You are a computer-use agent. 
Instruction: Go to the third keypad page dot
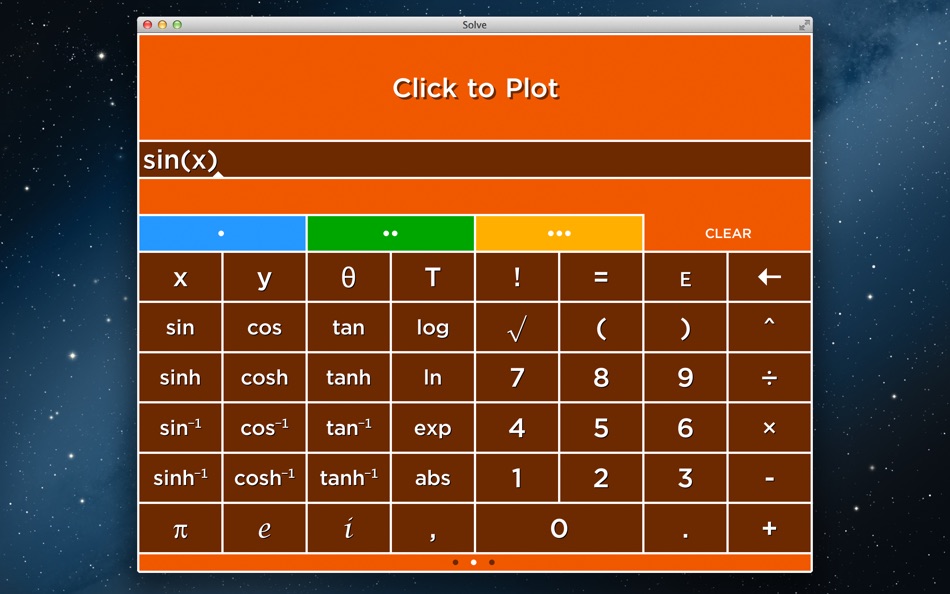(492, 562)
